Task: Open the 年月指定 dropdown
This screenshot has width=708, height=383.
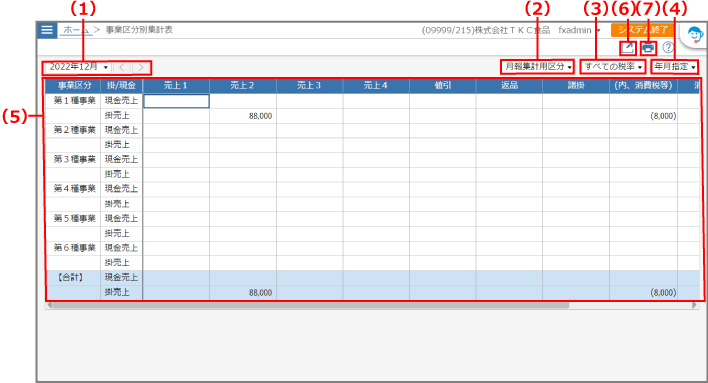Action: click(675, 67)
